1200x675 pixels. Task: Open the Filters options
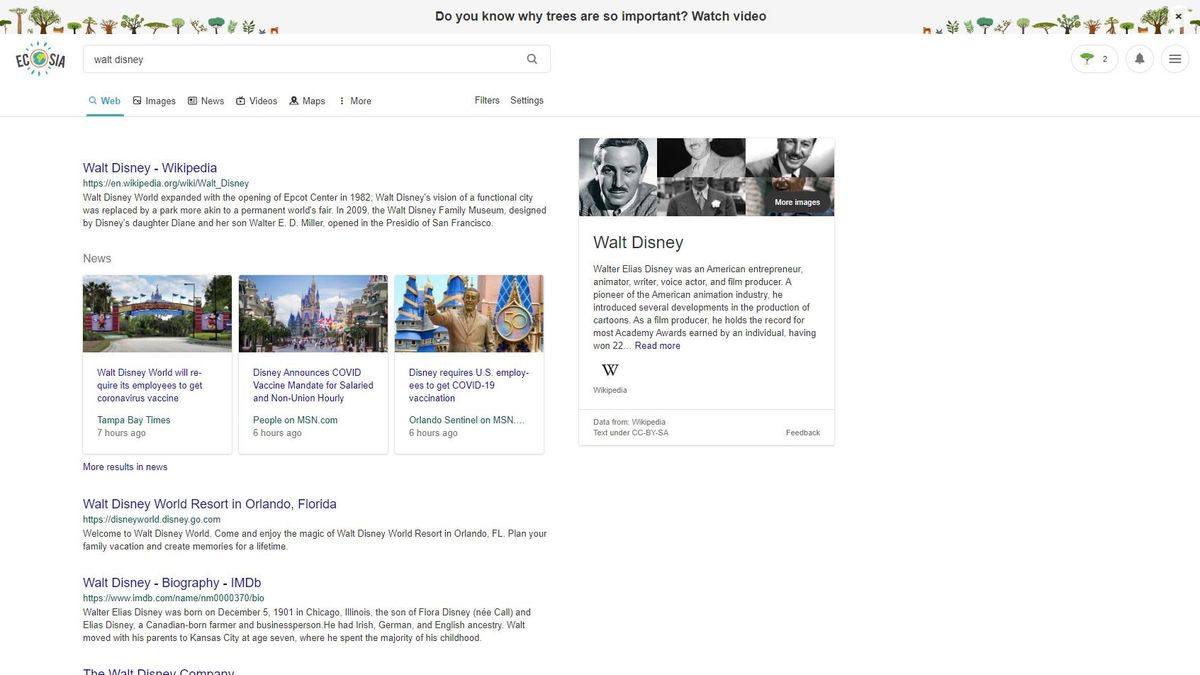point(487,100)
